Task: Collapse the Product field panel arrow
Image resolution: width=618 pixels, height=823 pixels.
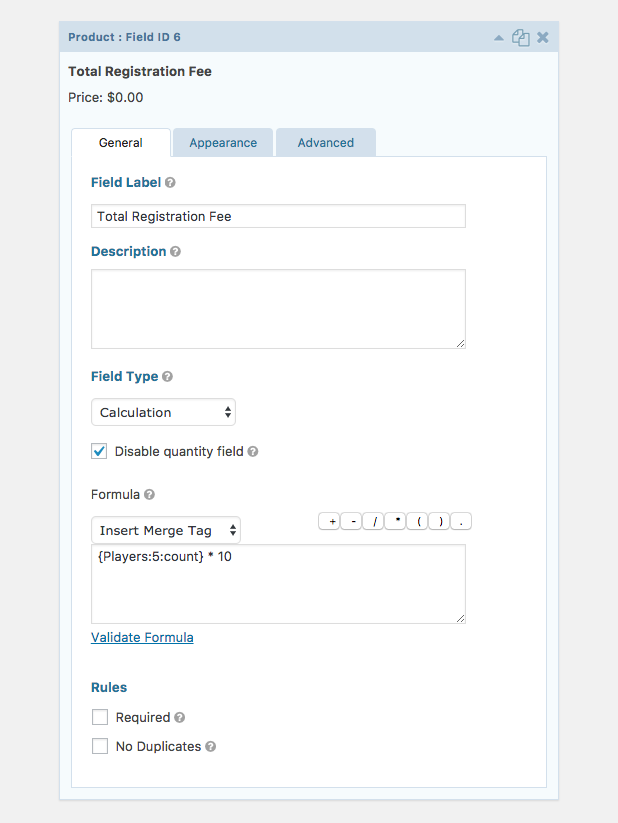Action: click(499, 38)
